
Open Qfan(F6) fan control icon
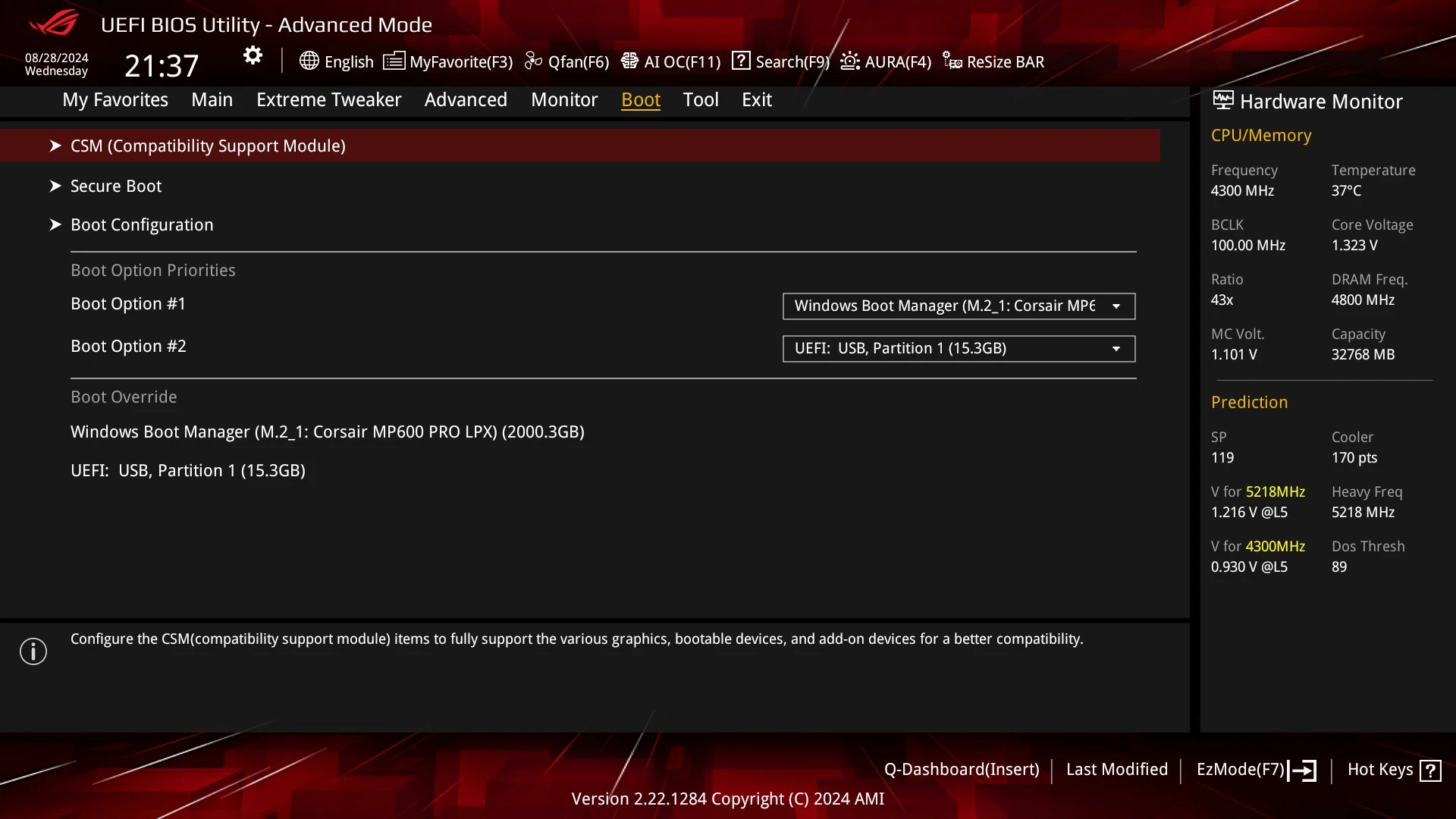533,61
